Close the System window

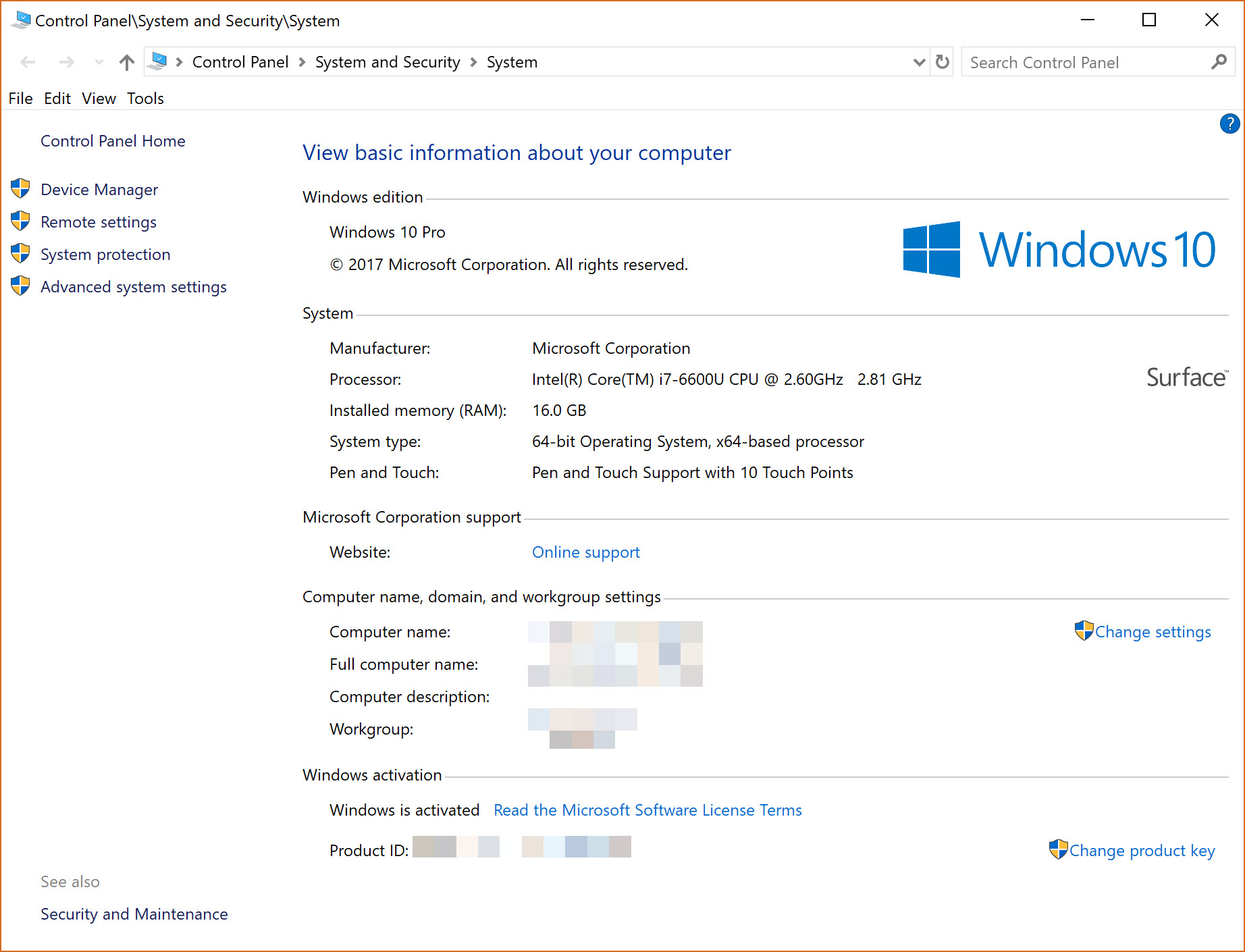coord(1211,20)
